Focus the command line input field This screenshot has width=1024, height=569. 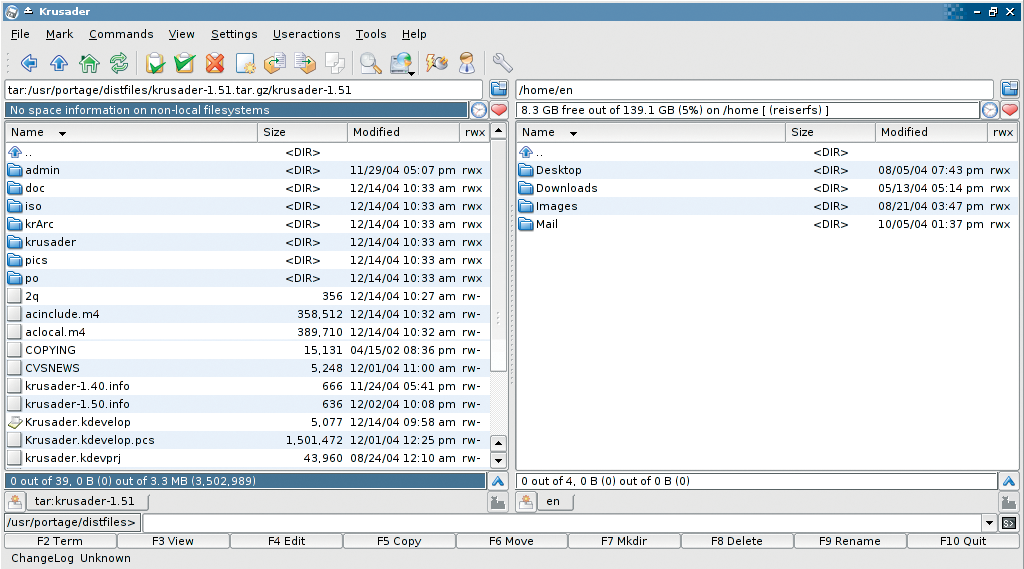[562, 523]
